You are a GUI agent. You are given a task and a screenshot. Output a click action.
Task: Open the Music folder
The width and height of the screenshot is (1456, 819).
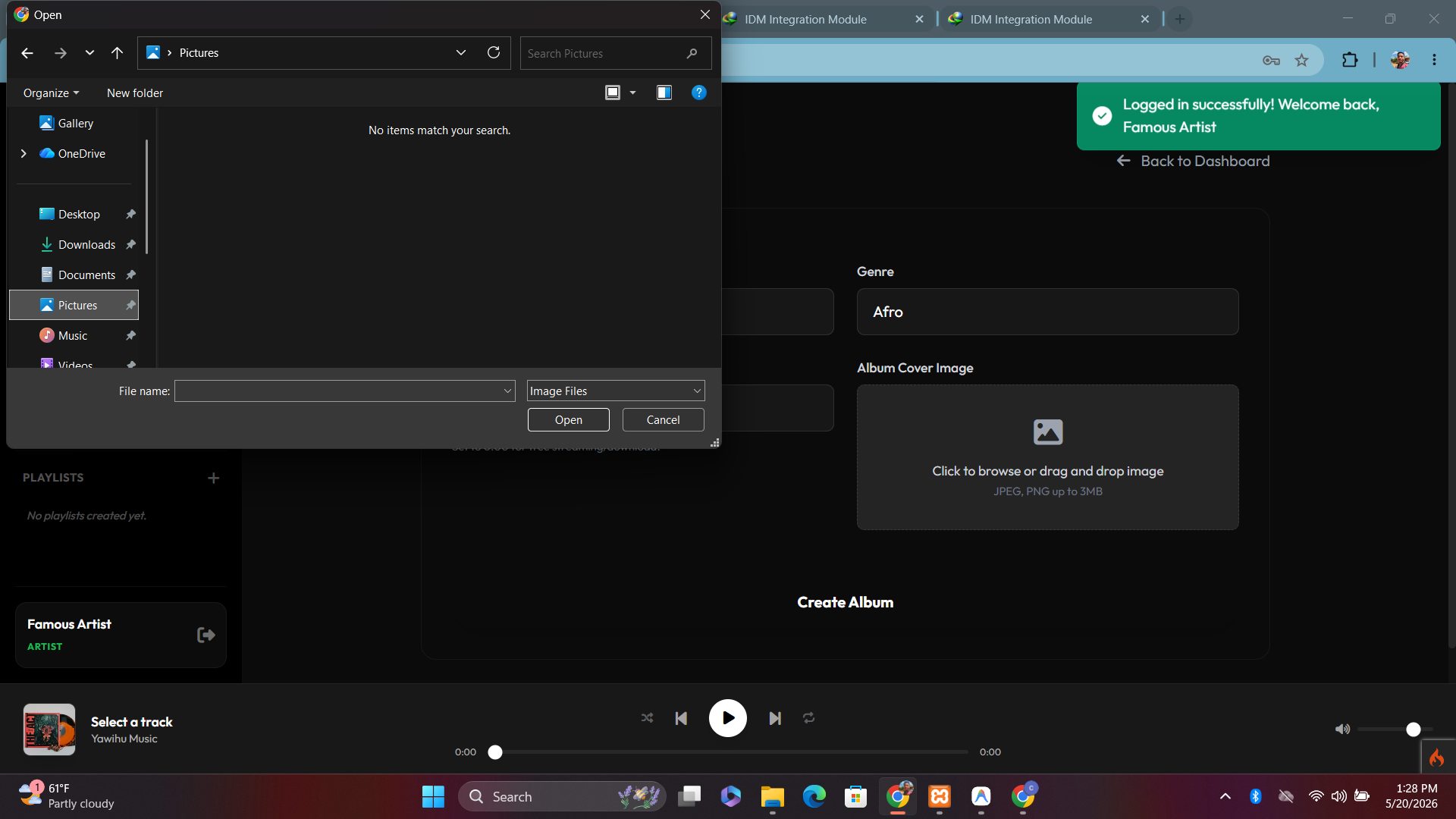73,335
